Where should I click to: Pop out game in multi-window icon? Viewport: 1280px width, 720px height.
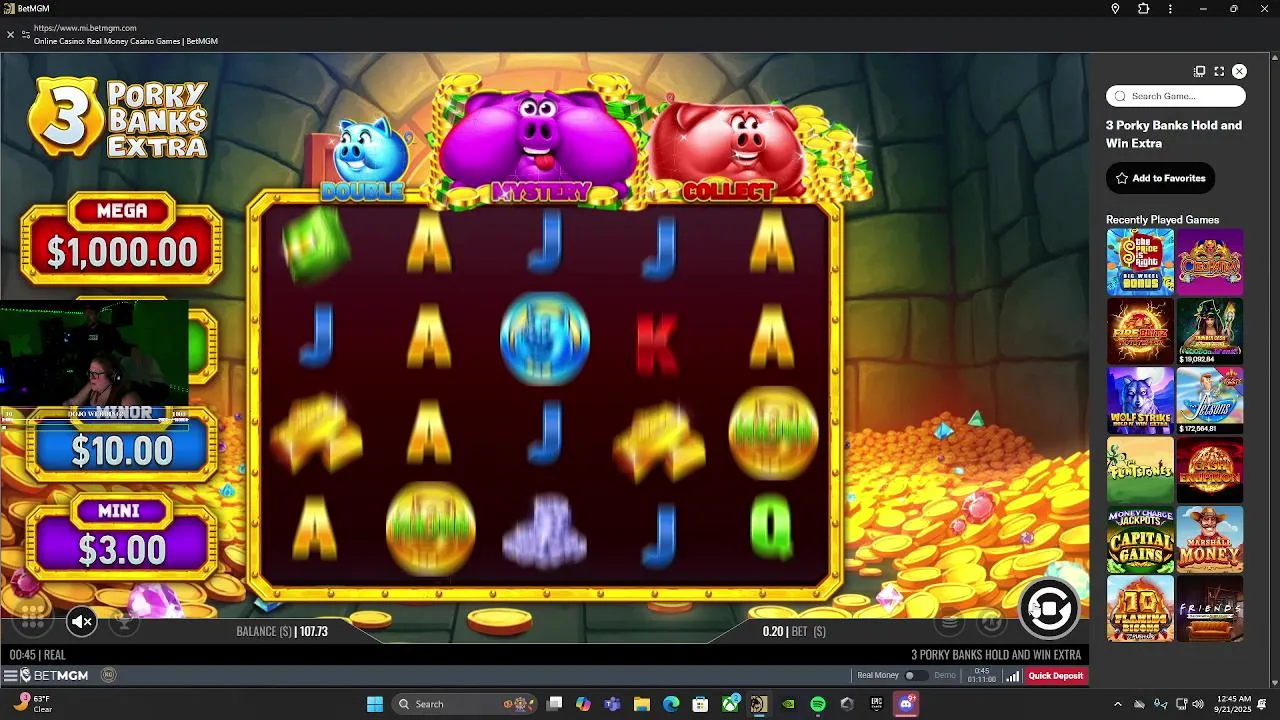tap(1199, 71)
